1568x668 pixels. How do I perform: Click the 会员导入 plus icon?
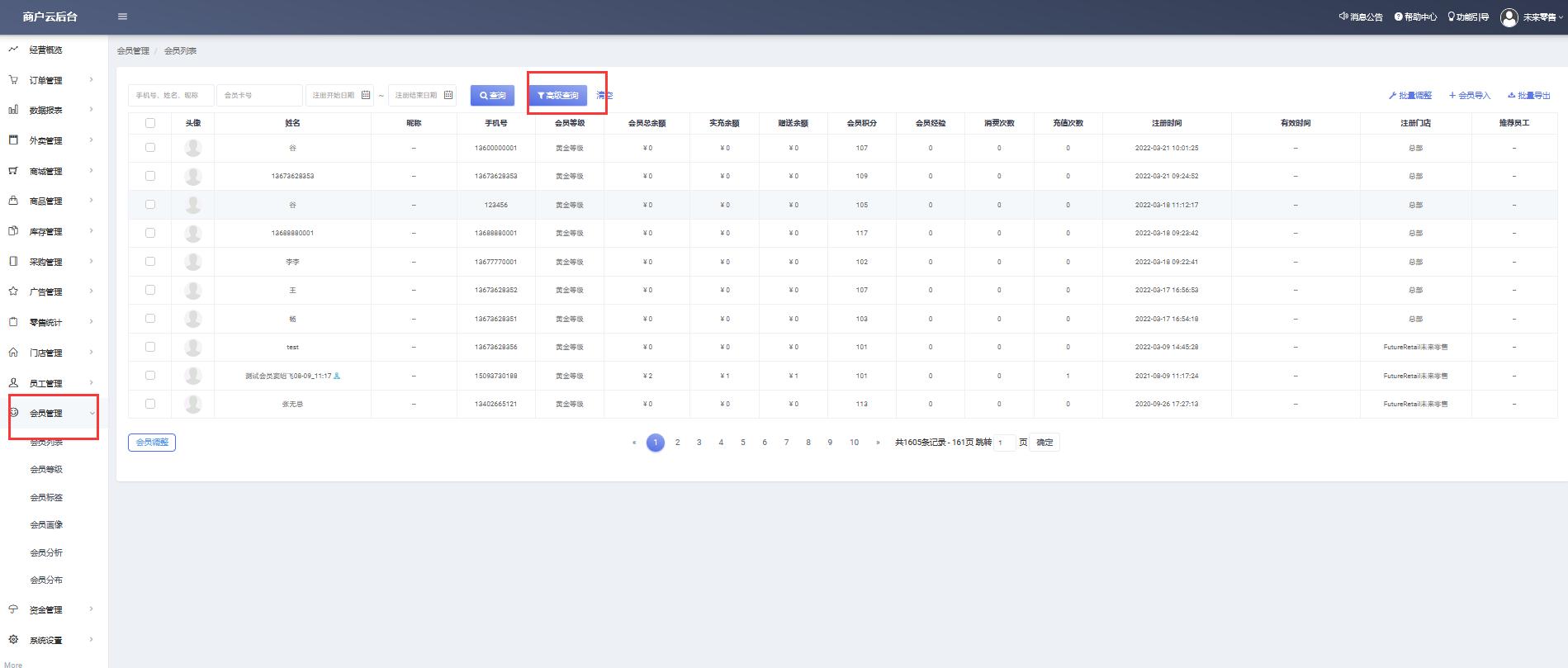pyautogui.click(x=1452, y=96)
